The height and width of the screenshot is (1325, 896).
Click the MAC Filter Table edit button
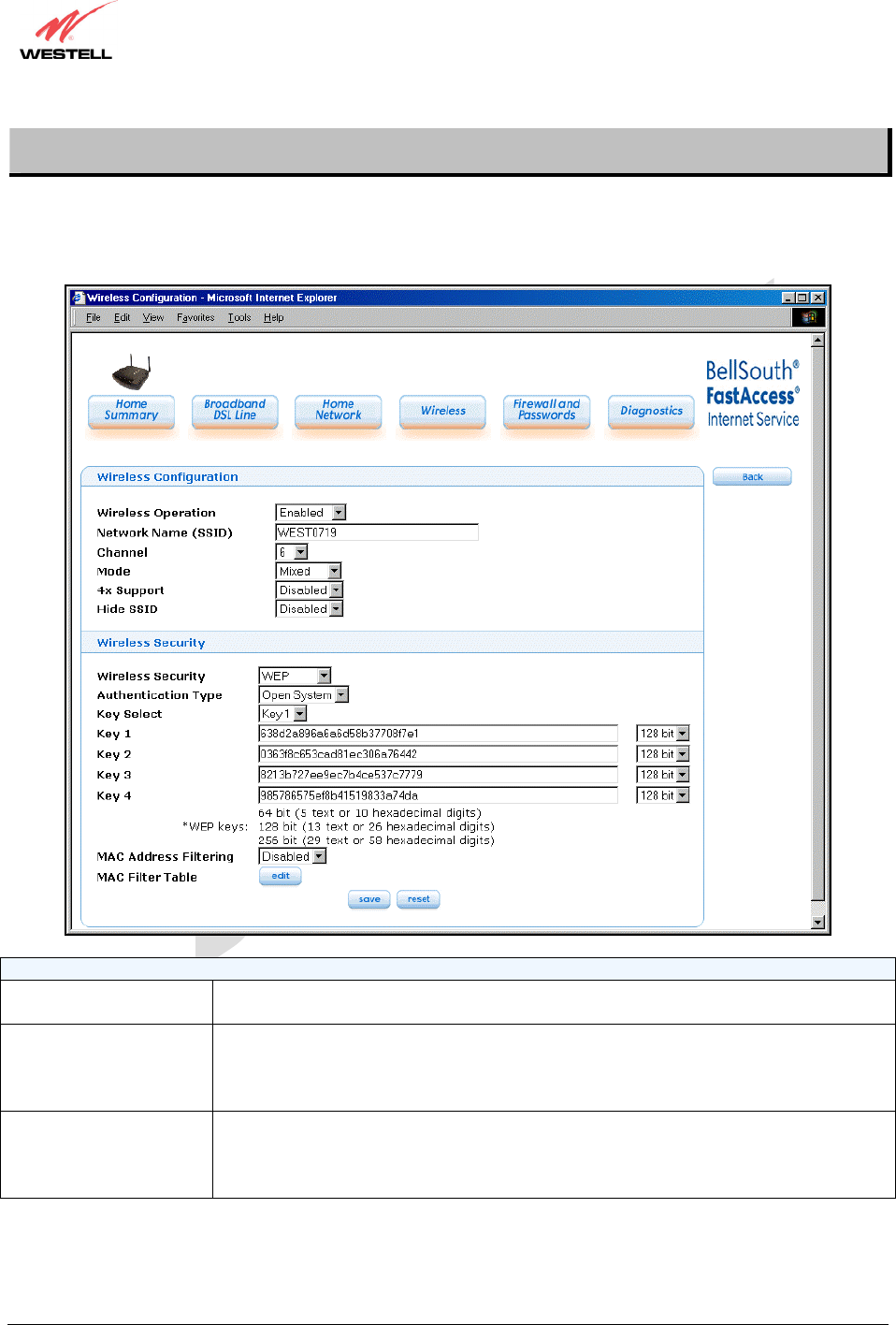click(281, 876)
